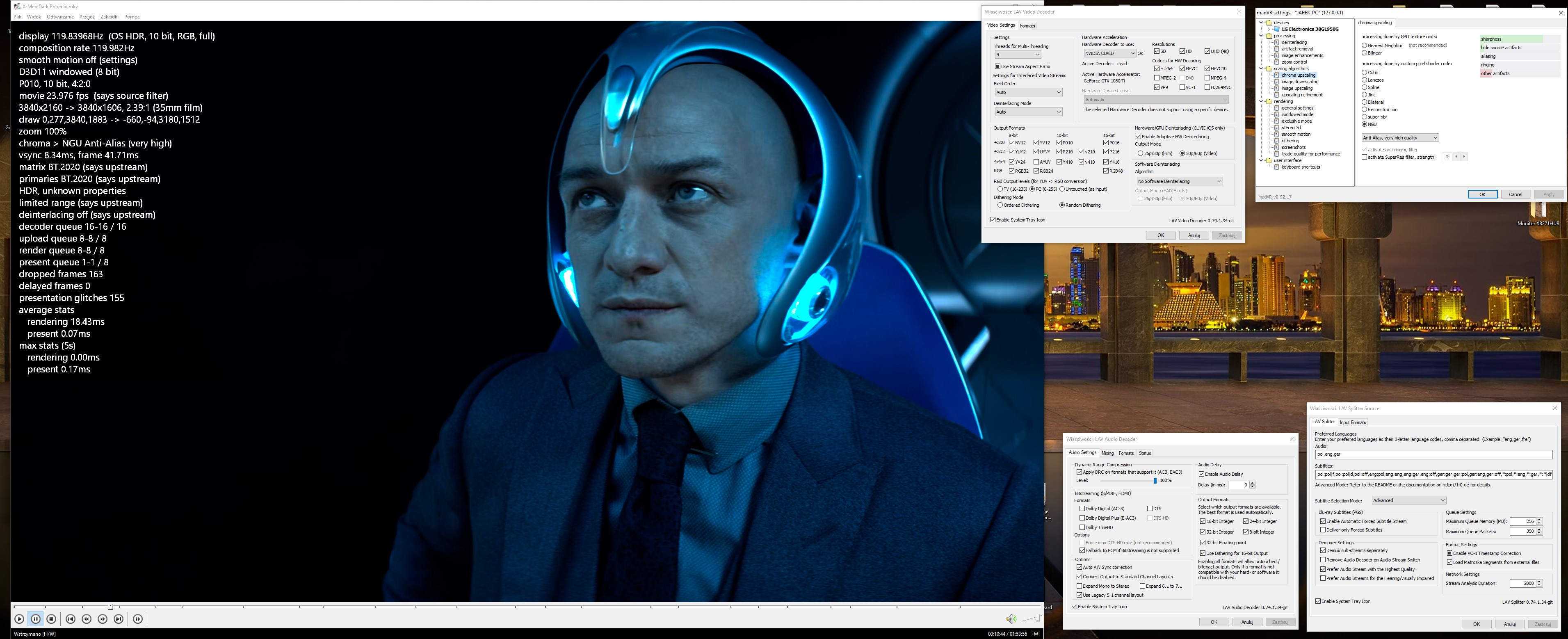The width and height of the screenshot is (1568, 639).
Task: Select smooth motion page in madVR
Action: [x=1296, y=135]
